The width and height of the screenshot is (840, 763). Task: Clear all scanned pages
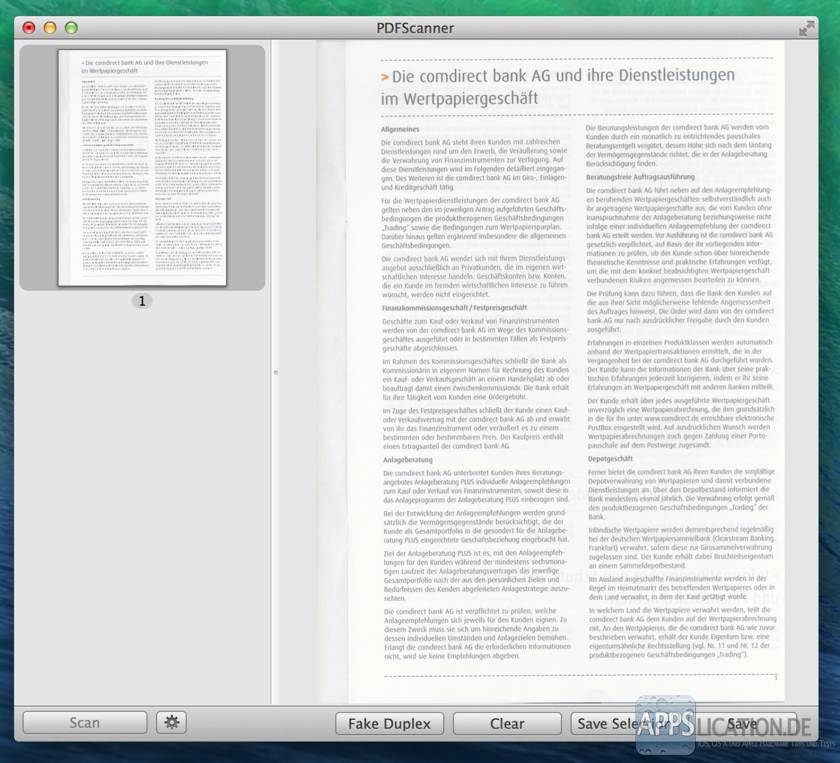point(507,723)
